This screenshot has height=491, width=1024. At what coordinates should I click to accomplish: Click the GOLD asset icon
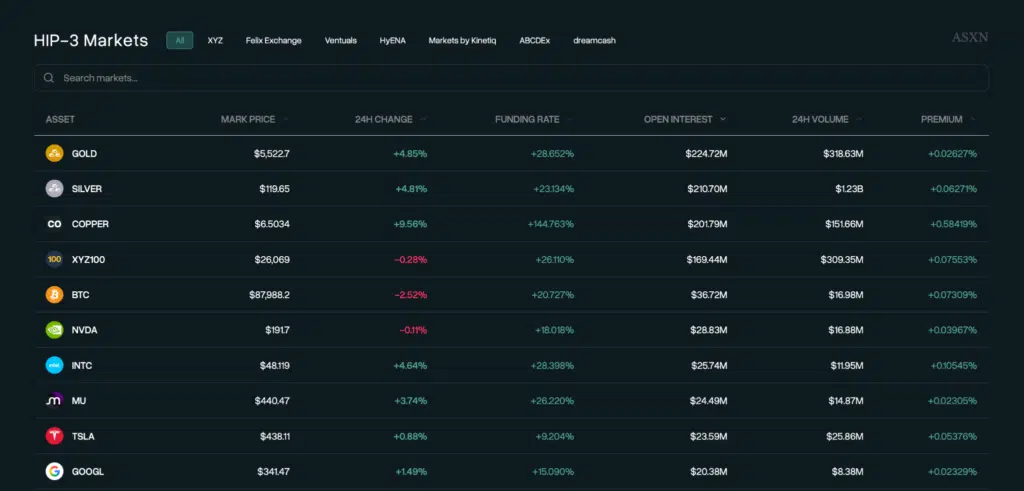point(54,154)
